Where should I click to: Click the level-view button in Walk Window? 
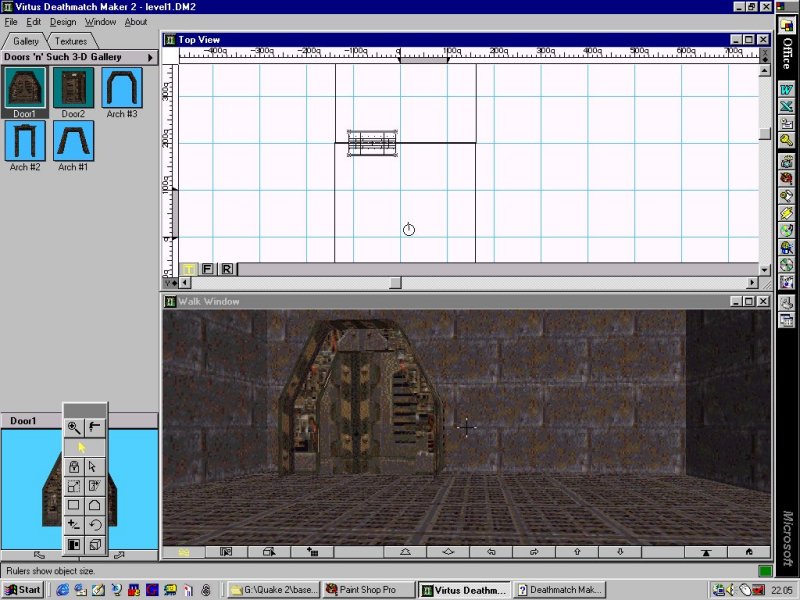pyautogui.click(x=706, y=552)
